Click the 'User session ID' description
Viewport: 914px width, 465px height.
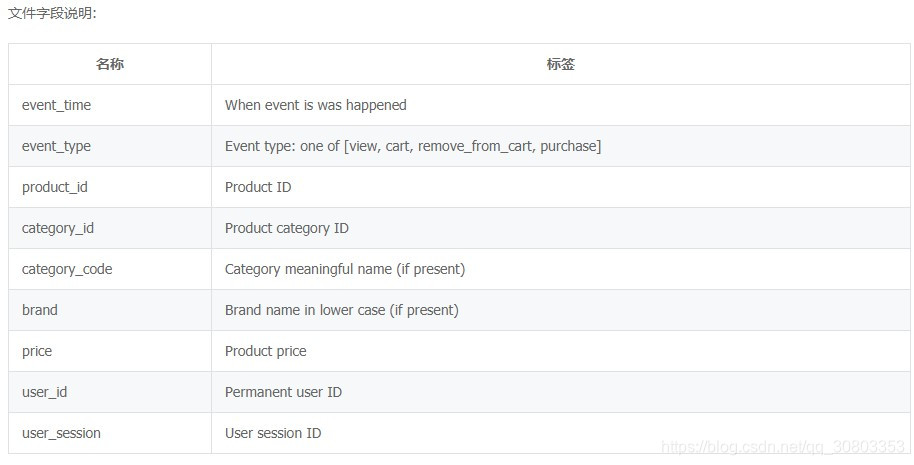coord(273,433)
